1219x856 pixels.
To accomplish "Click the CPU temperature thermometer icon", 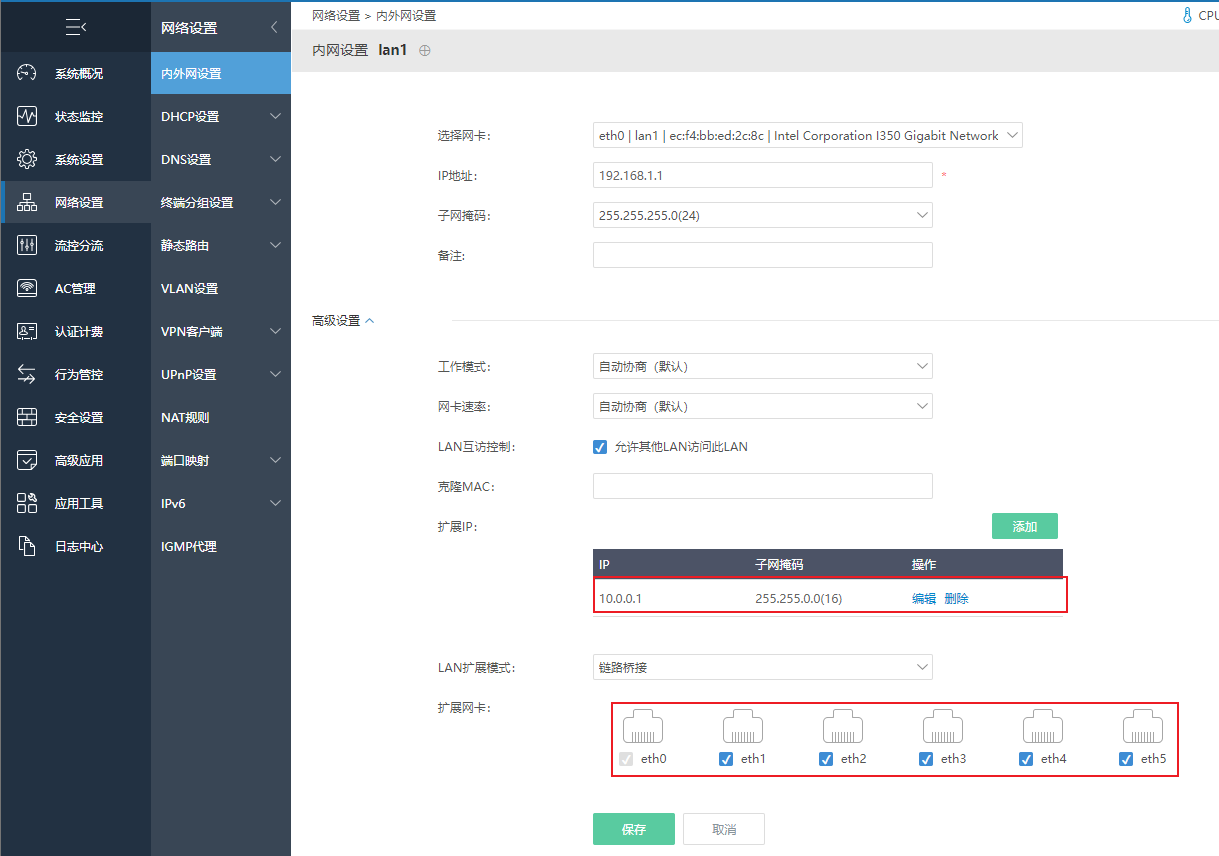I will pos(1187,15).
